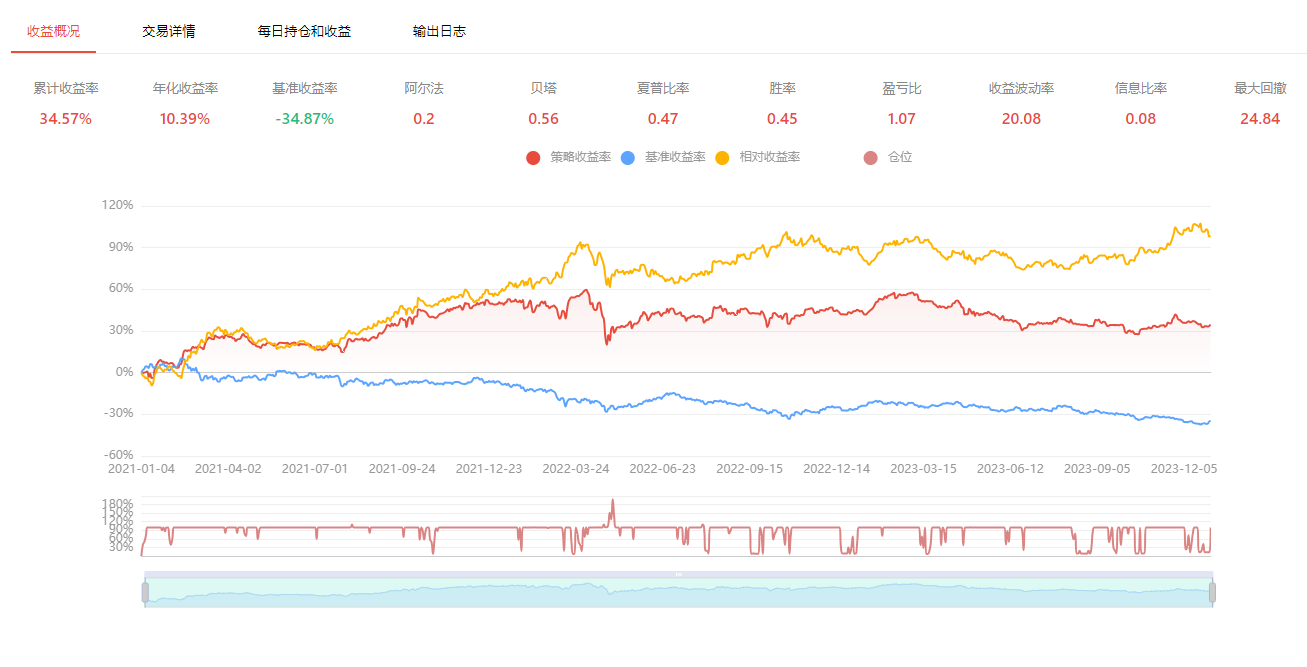Click inside the range slider preview area
The width and height of the screenshot is (1307, 667).
[678, 593]
